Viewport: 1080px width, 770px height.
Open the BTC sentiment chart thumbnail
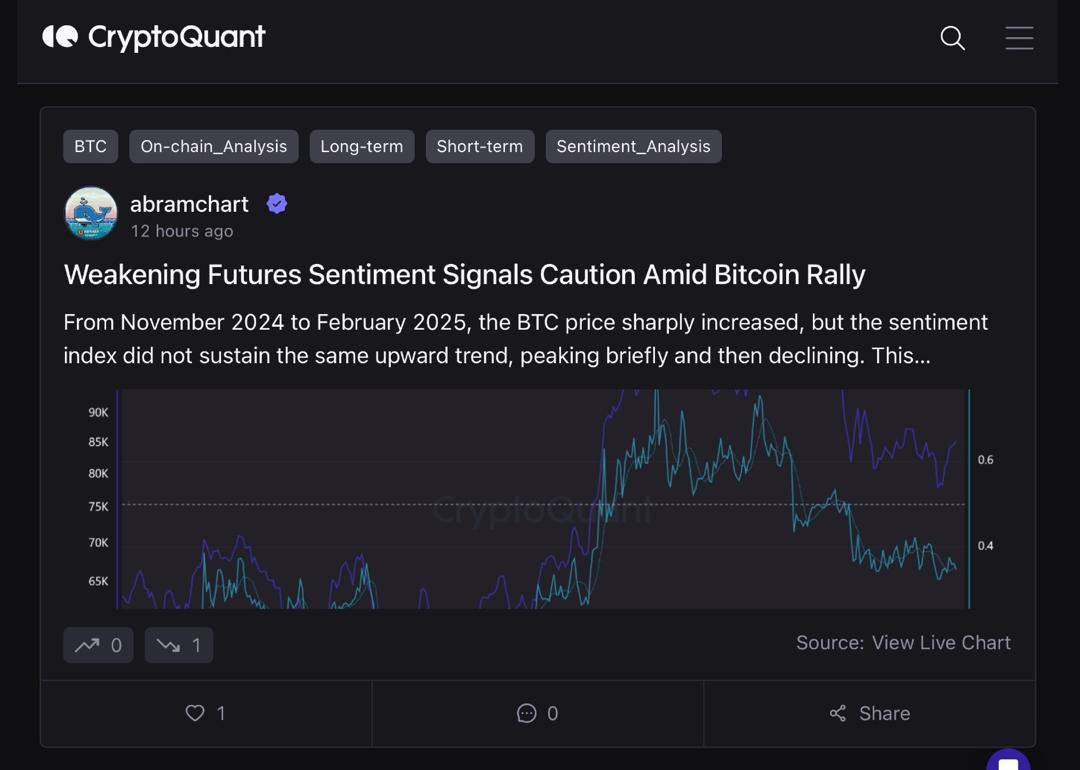540,499
